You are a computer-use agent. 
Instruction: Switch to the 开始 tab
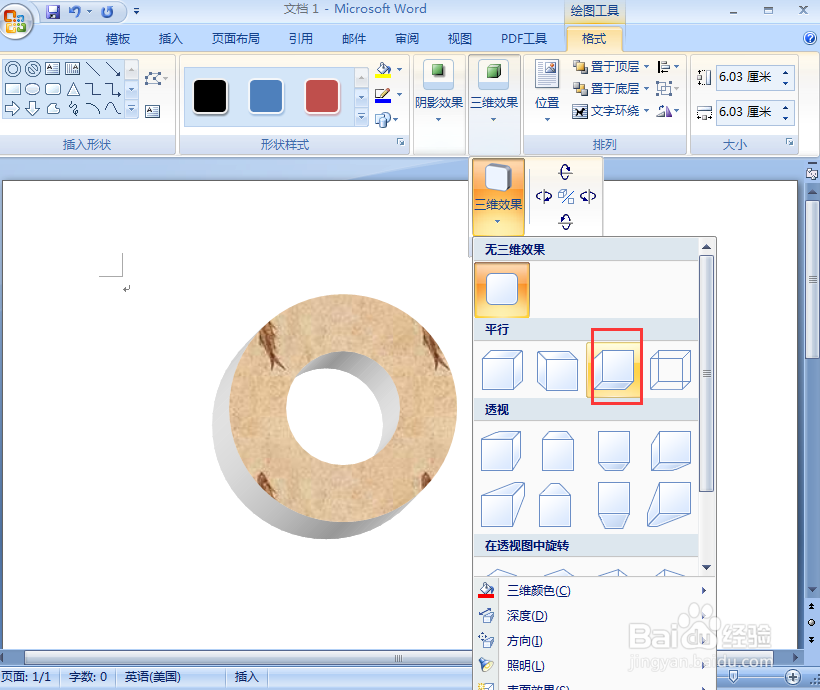[65, 39]
